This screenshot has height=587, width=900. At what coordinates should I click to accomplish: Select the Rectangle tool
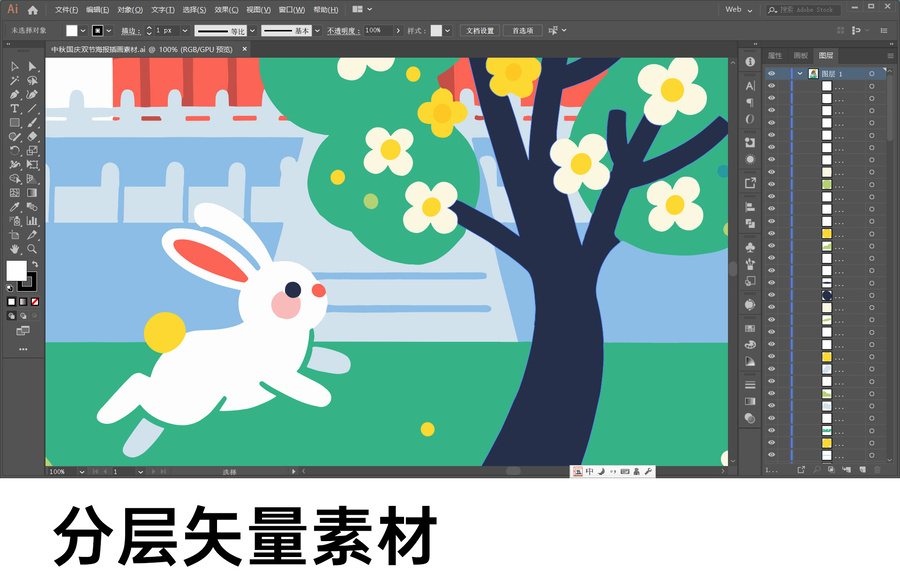click(x=15, y=122)
